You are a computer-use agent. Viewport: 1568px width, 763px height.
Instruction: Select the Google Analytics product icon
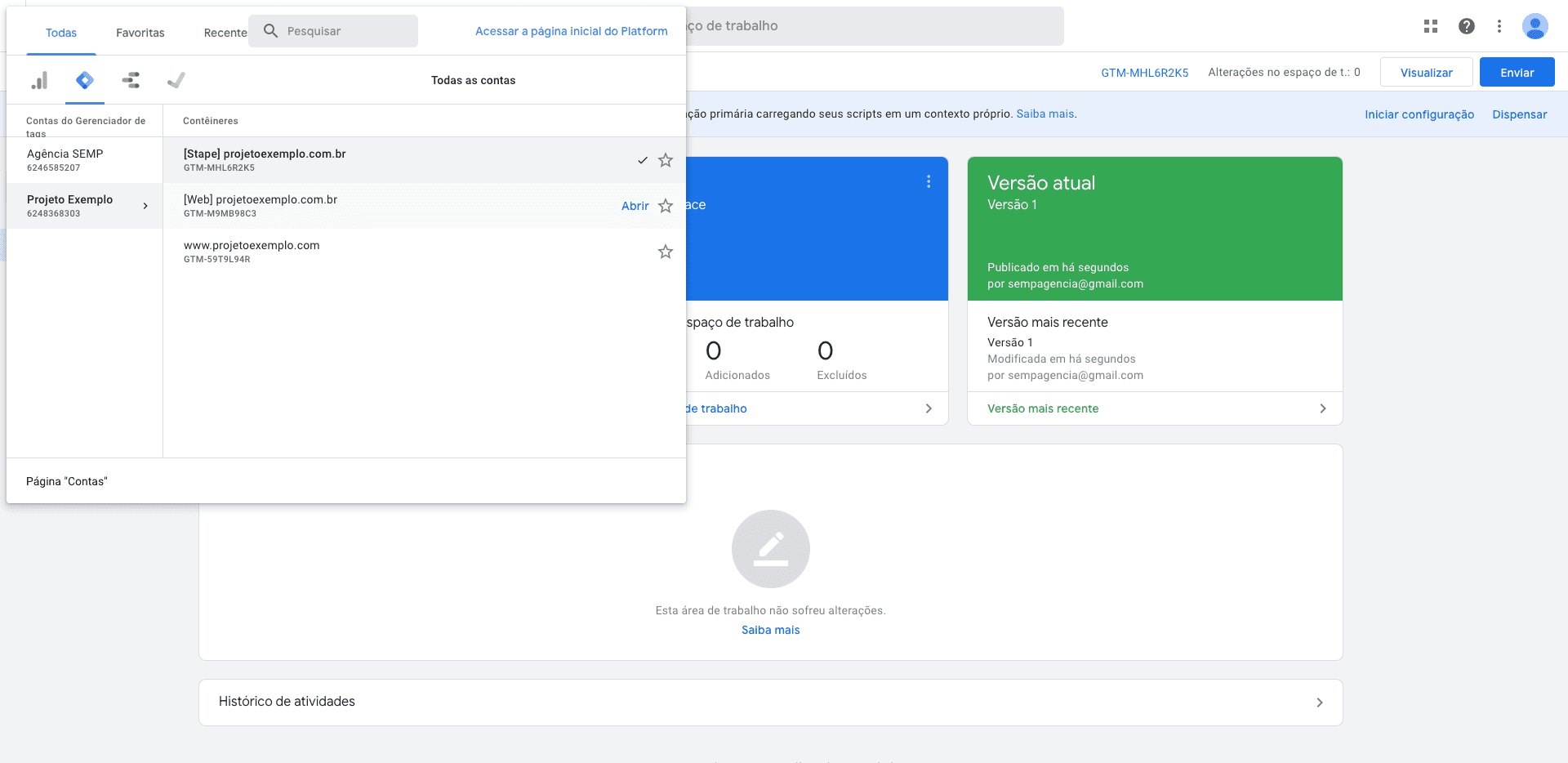(39, 80)
